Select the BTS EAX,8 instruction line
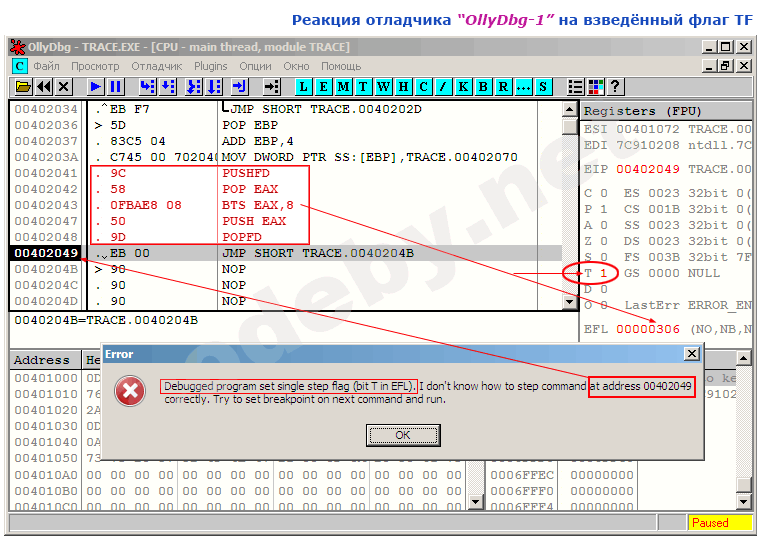This screenshot has width=764, height=542. [x=287, y=205]
